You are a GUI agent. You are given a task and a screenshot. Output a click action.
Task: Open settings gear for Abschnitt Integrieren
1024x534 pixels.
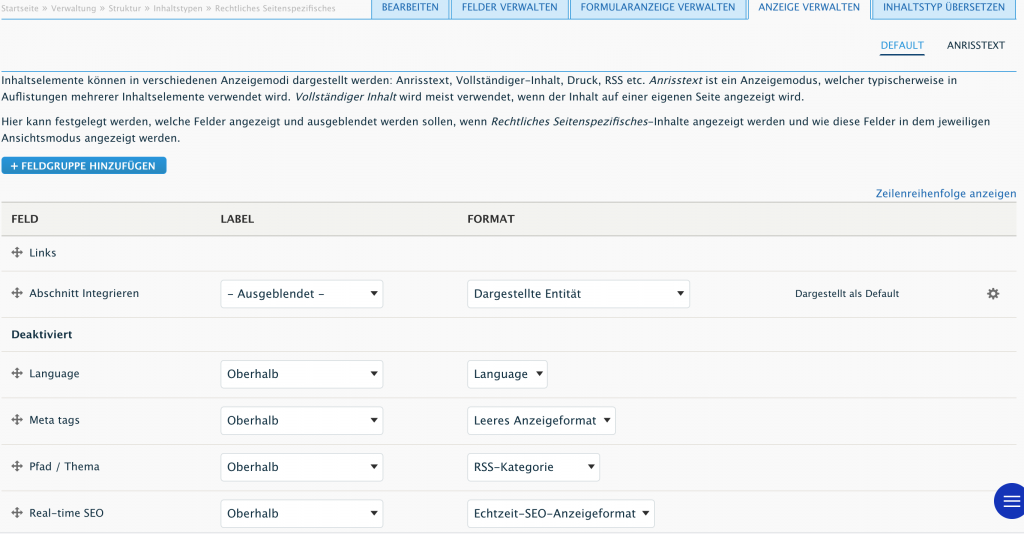992,294
